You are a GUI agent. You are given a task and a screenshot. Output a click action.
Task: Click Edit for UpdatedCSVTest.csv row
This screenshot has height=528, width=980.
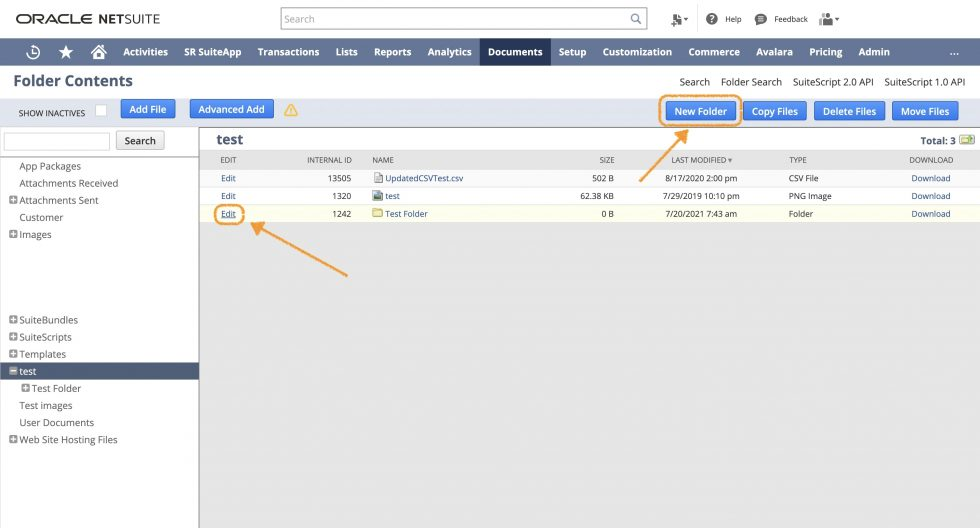[x=228, y=178]
